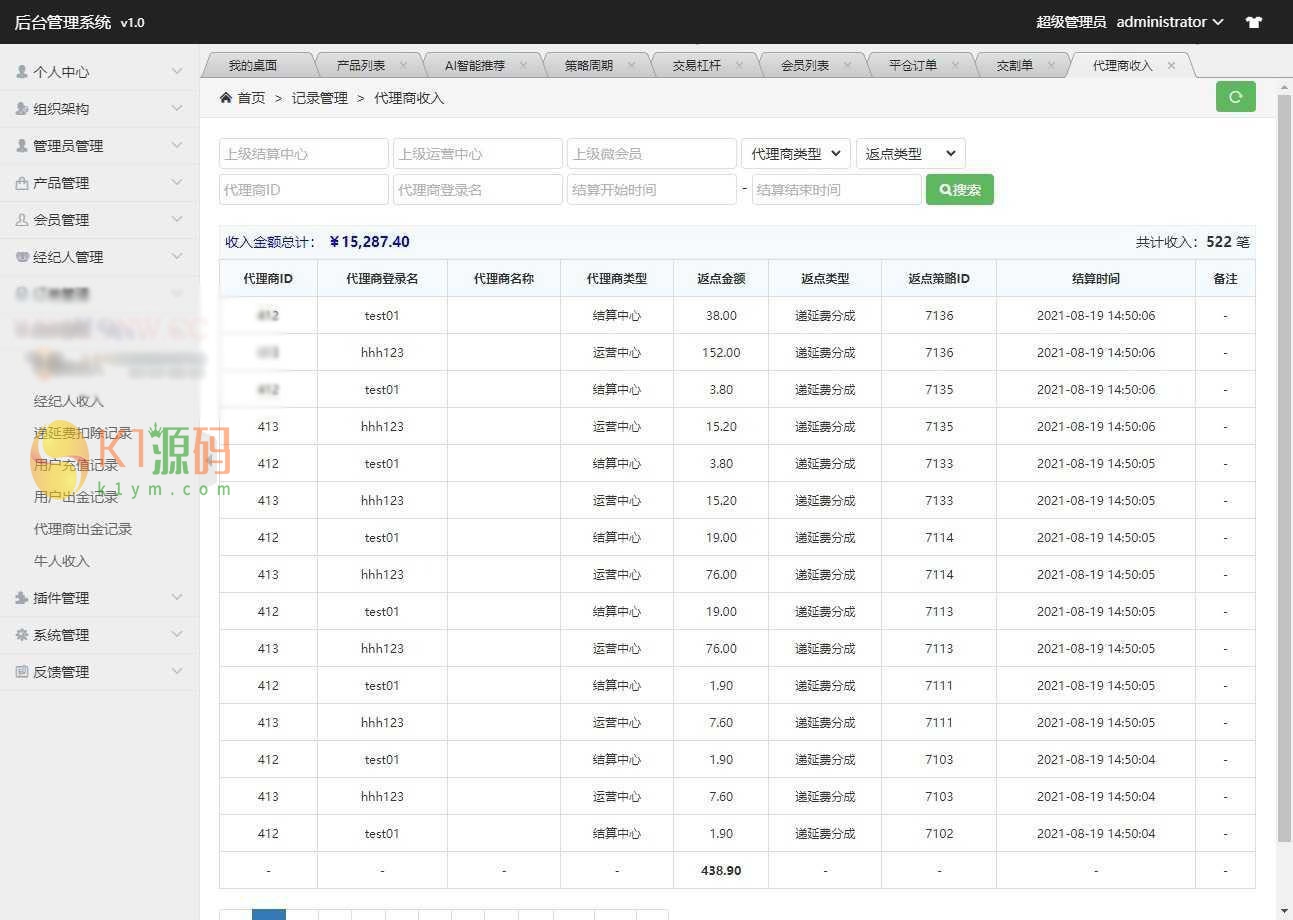Open the 插件管理 plugin icon
The image size is (1293, 920).
pos(22,598)
